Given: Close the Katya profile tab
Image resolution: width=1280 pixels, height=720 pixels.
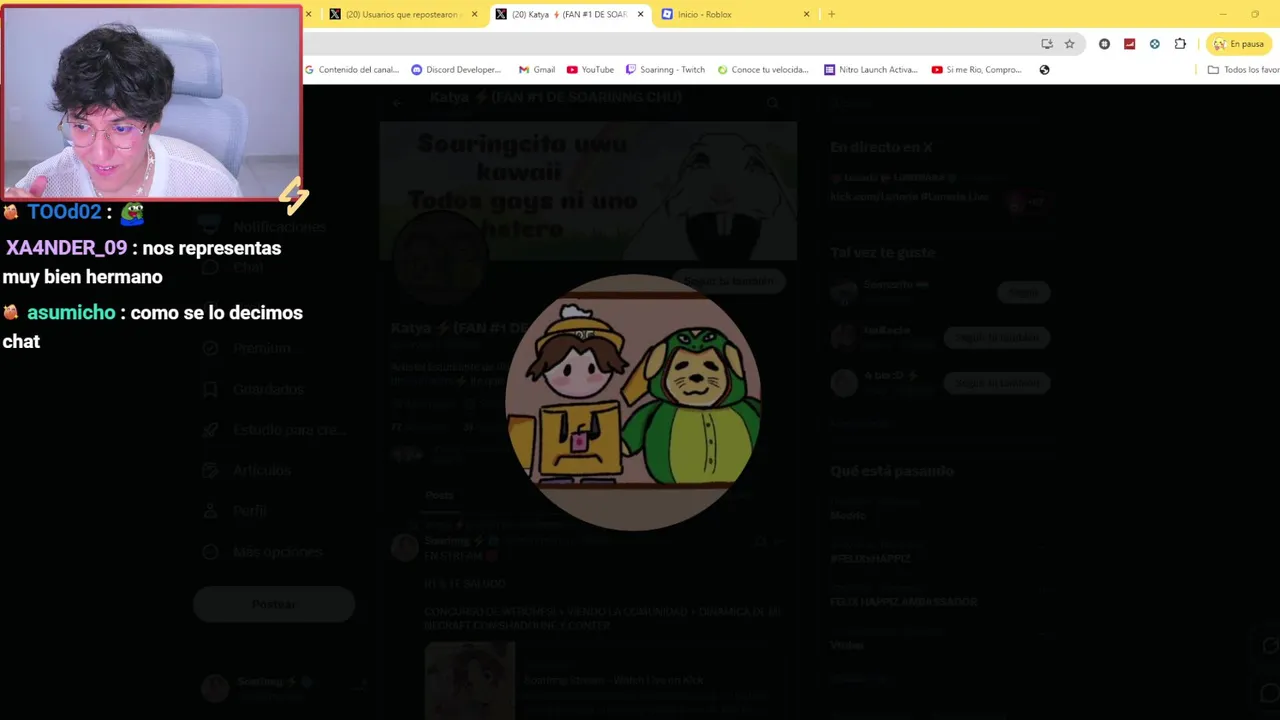Looking at the screenshot, I should 640,14.
